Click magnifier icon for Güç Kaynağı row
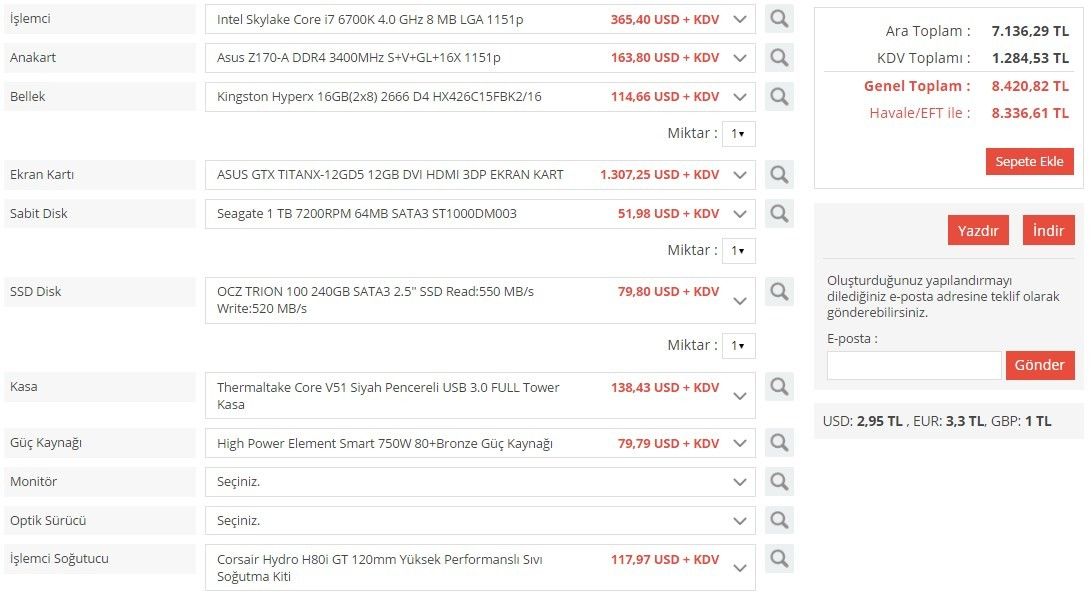The width and height of the screenshot is (1091, 599). (779, 443)
